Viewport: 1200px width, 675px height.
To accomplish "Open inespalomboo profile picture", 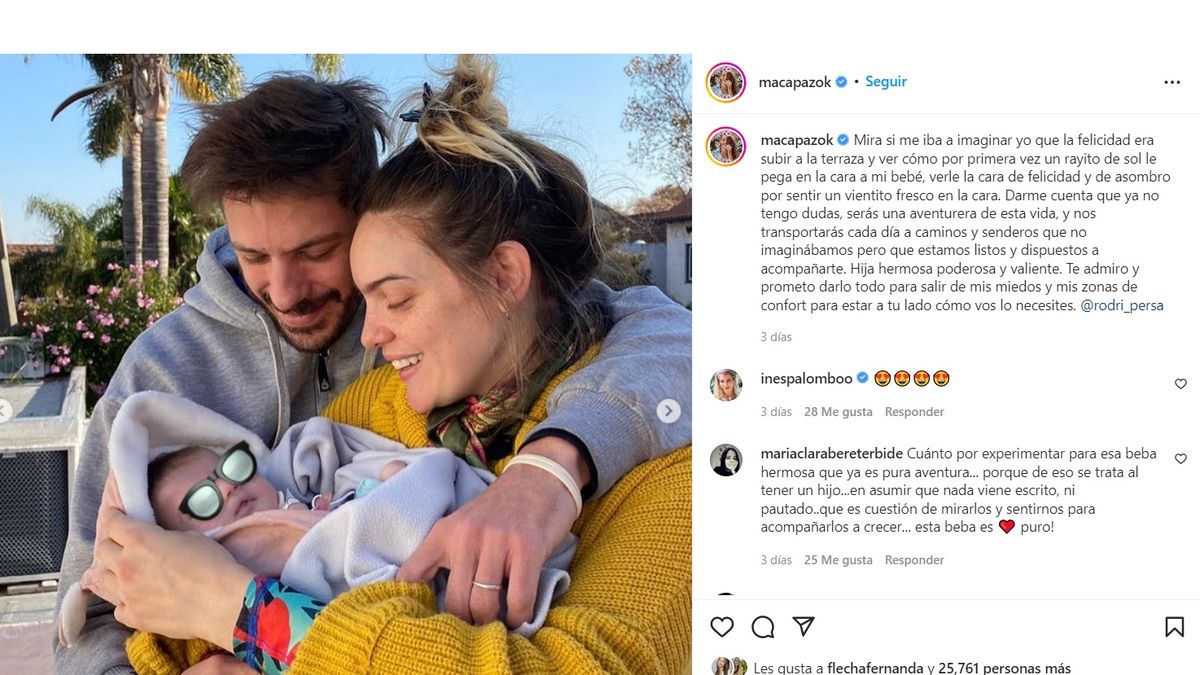I will click(x=726, y=385).
